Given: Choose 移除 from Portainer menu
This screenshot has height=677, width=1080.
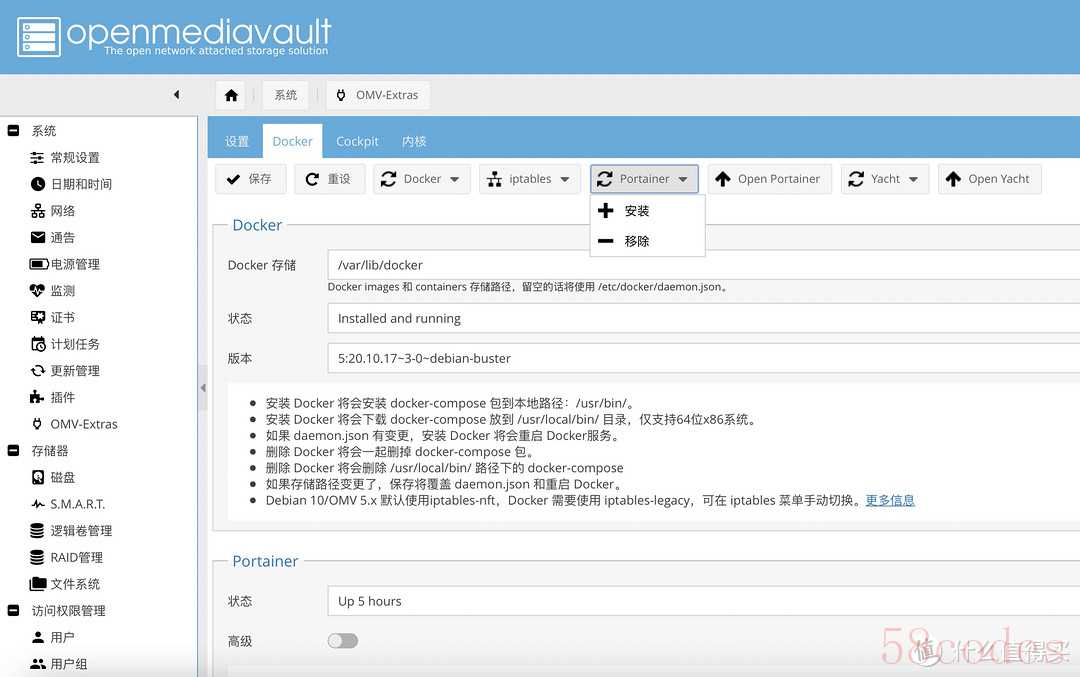Looking at the screenshot, I should (647, 241).
